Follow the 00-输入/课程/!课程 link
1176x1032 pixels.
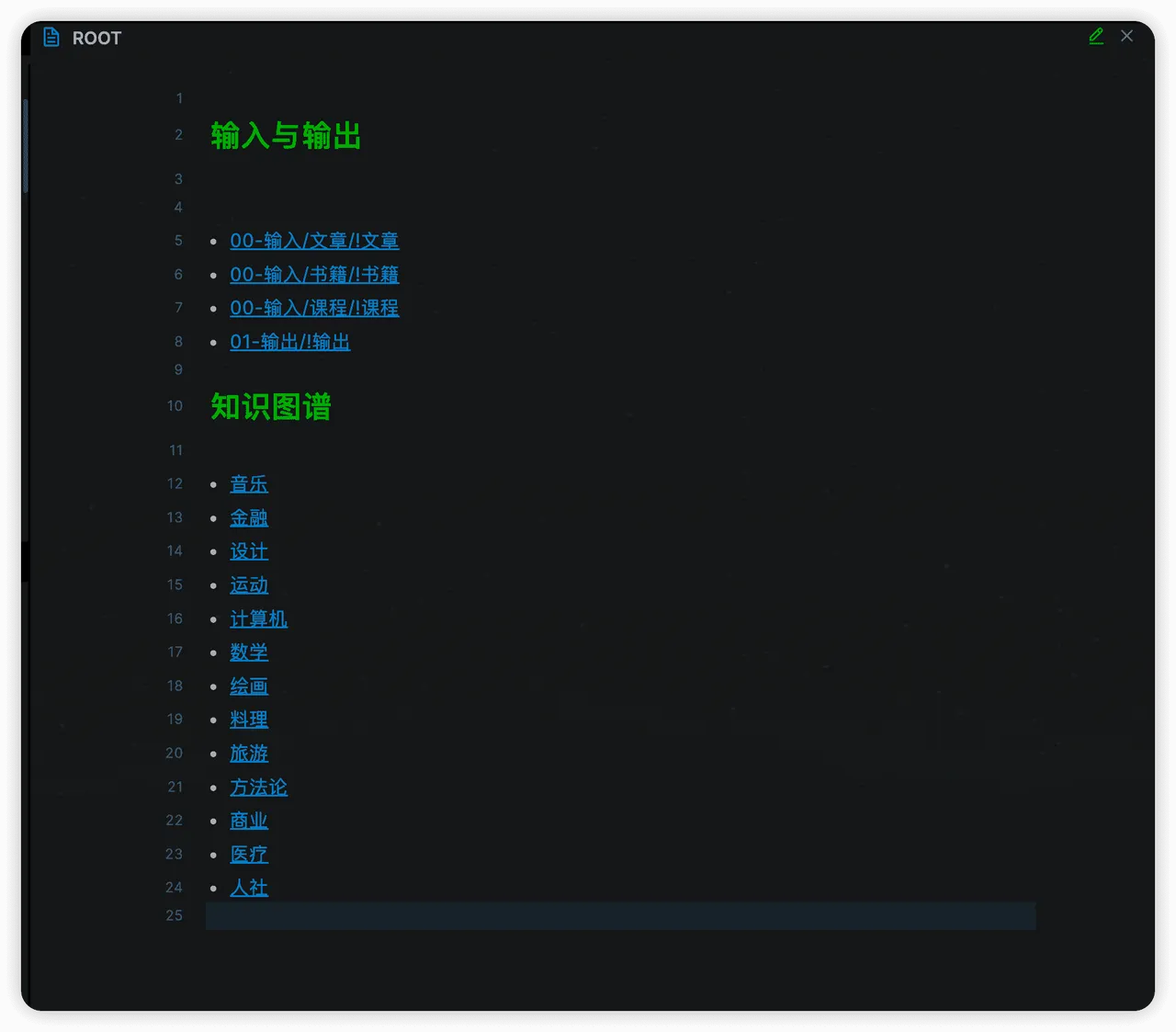click(x=314, y=308)
